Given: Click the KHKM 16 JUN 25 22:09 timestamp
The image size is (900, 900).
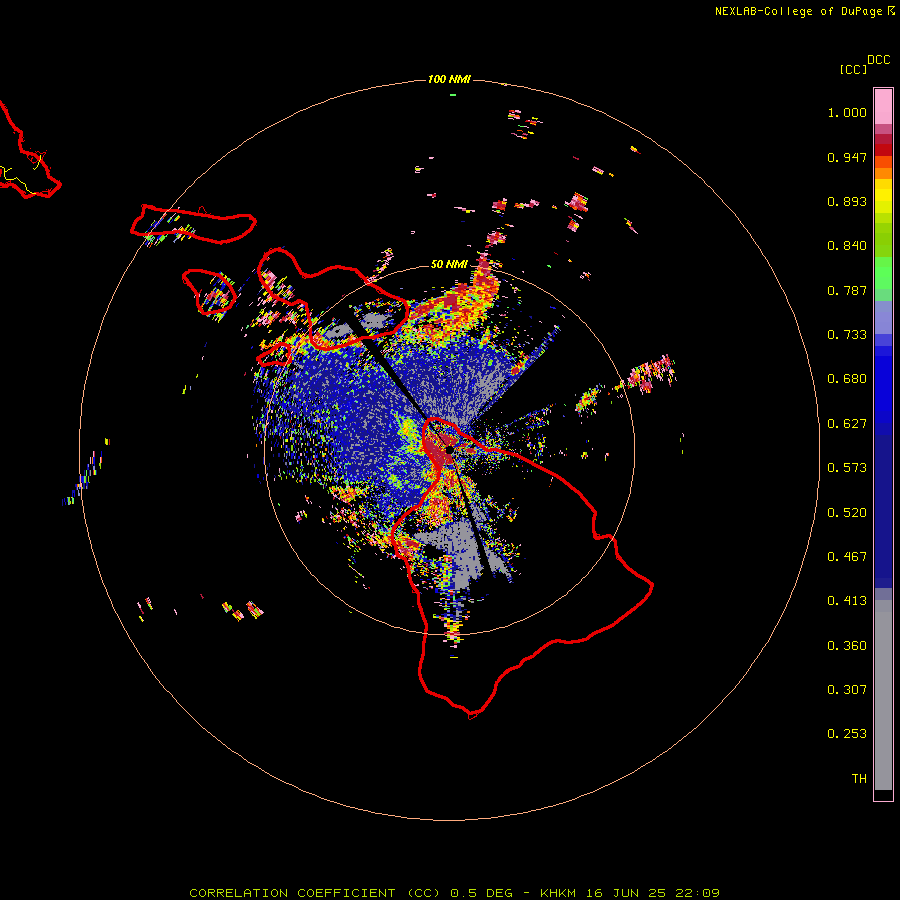Looking at the screenshot, I should coord(630,893).
